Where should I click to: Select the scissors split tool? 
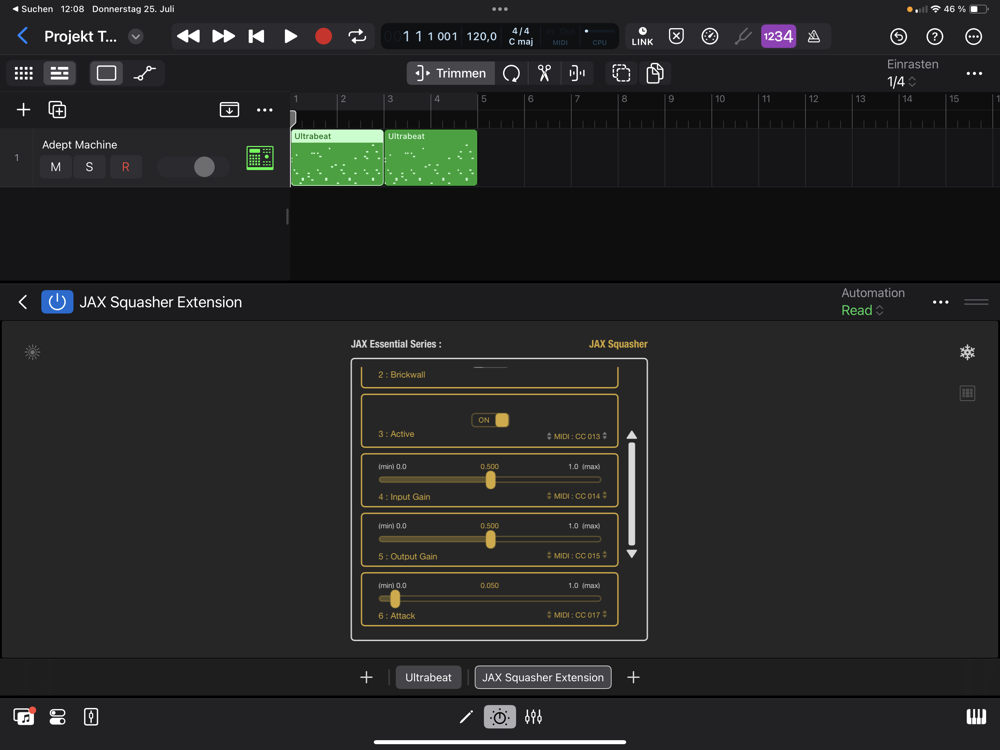pos(544,73)
